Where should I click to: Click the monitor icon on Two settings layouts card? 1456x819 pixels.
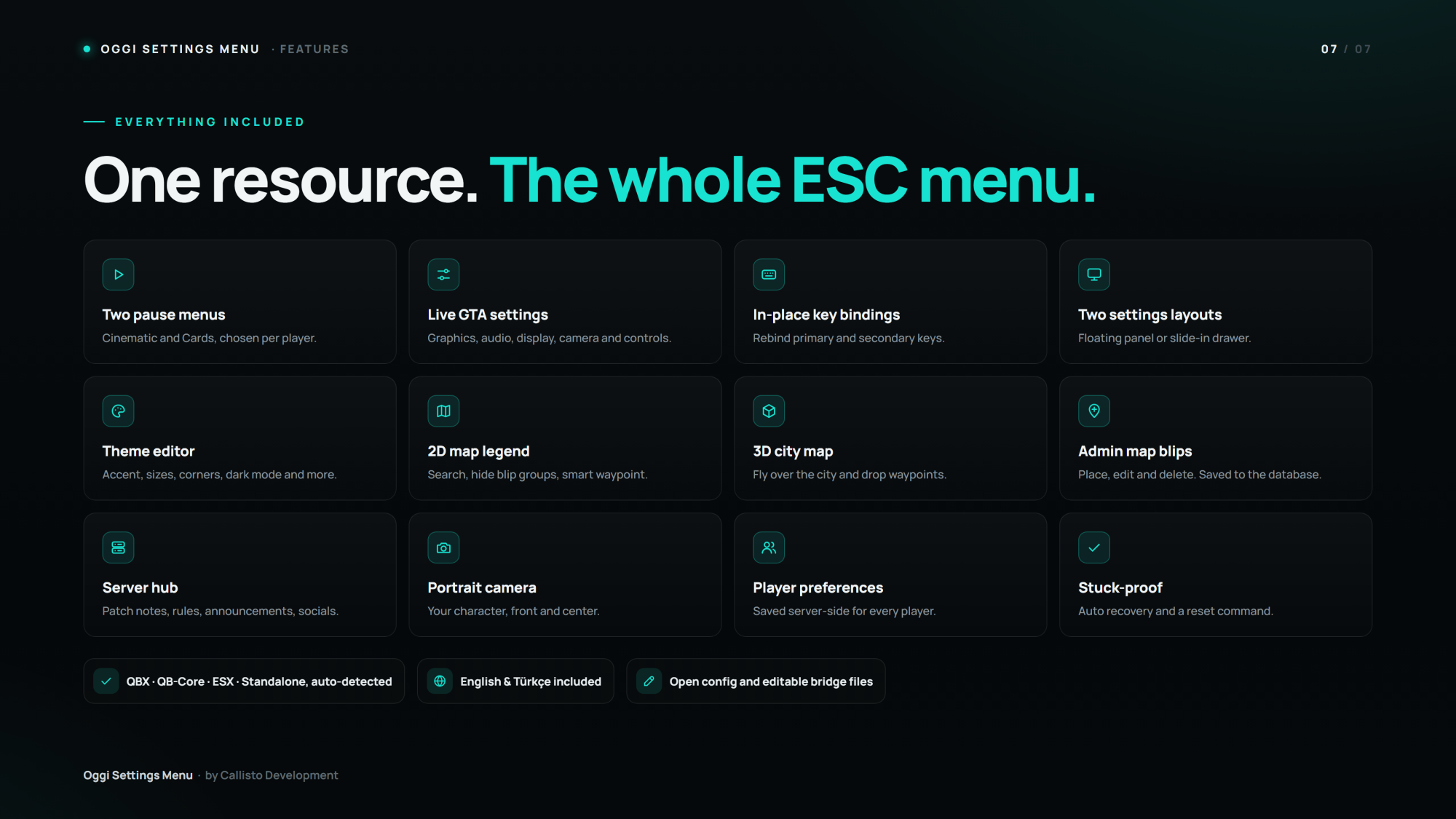click(x=1094, y=274)
